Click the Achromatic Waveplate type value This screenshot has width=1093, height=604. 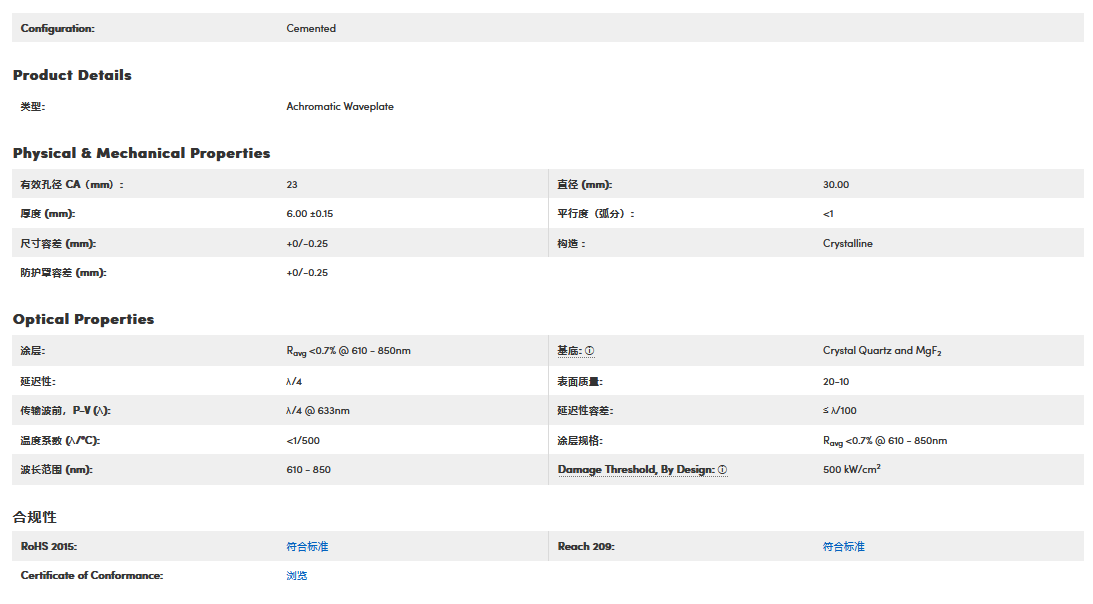(x=339, y=106)
